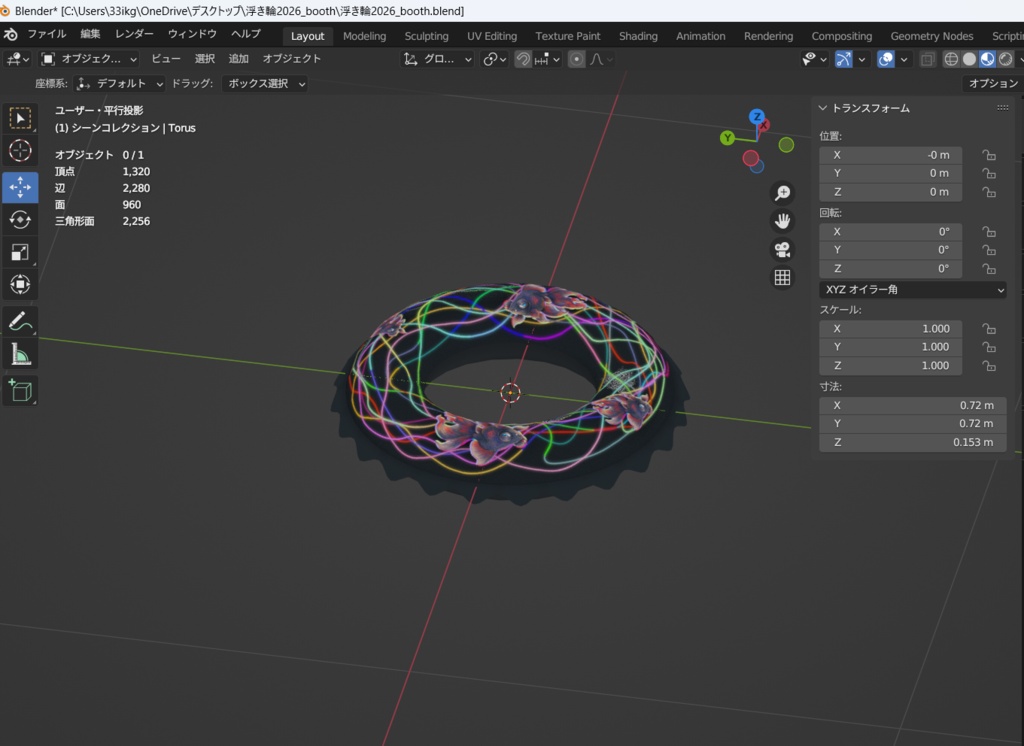The width and height of the screenshot is (1024, 746).
Task: Toggle the camera view icon
Action: [782, 250]
